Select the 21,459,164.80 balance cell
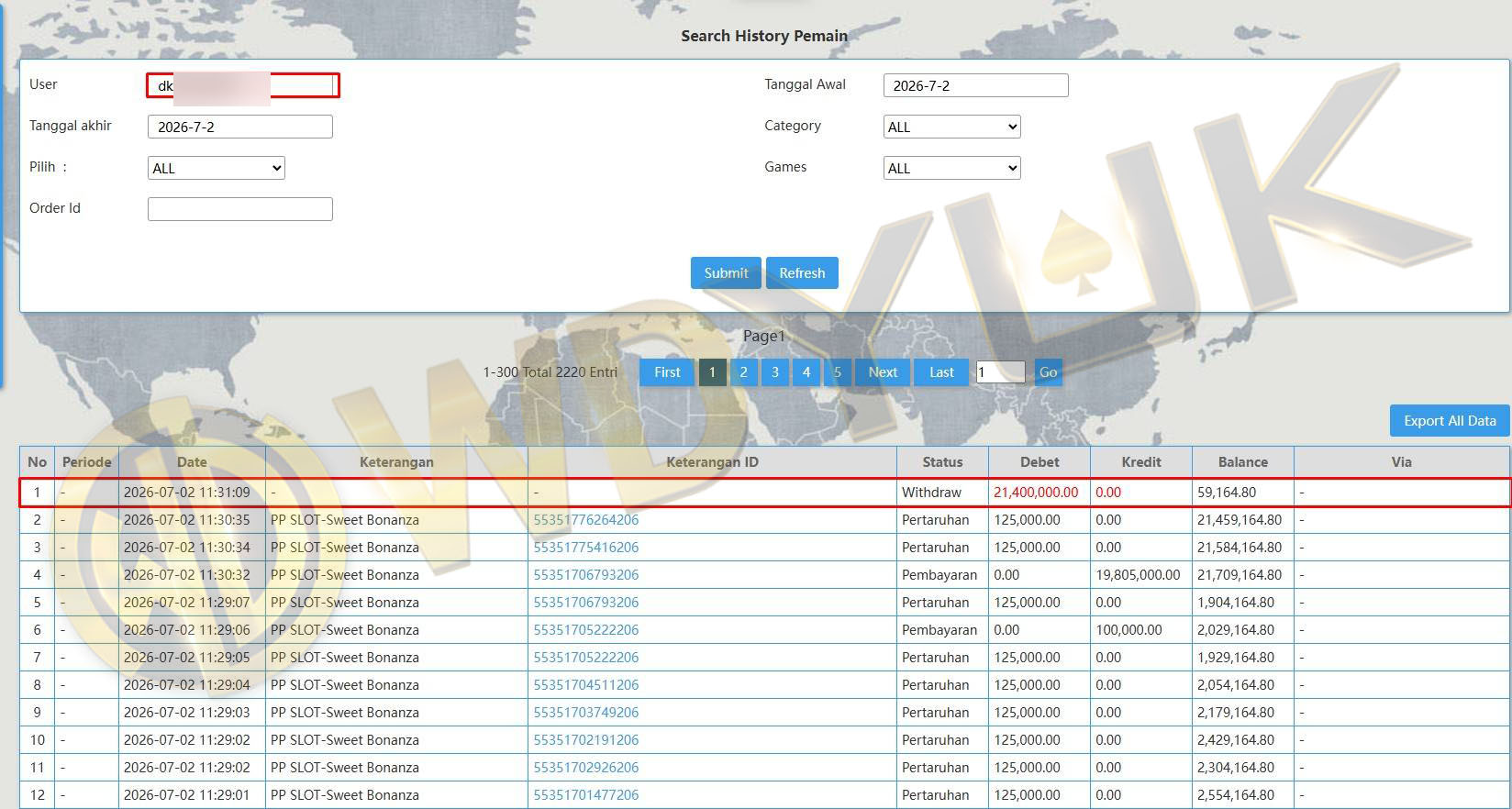This screenshot has width=1512, height=809. coord(1243,520)
